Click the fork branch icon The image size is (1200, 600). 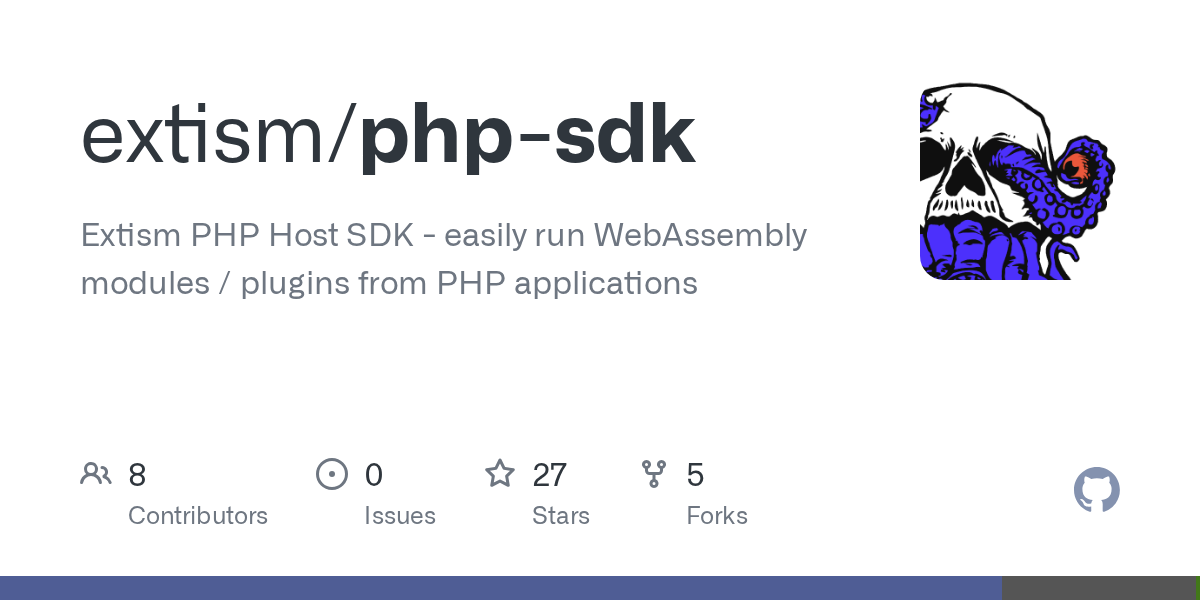pyautogui.click(x=654, y=474)
